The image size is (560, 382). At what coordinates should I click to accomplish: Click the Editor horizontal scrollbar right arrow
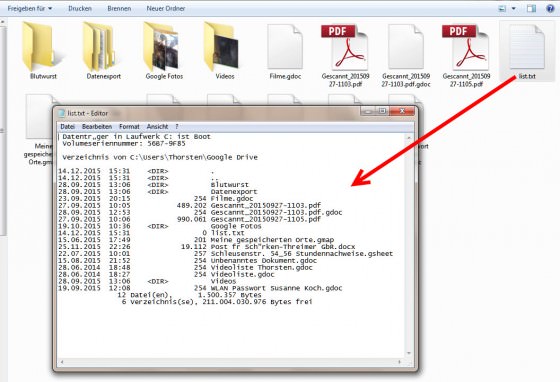tap(399, 362)
